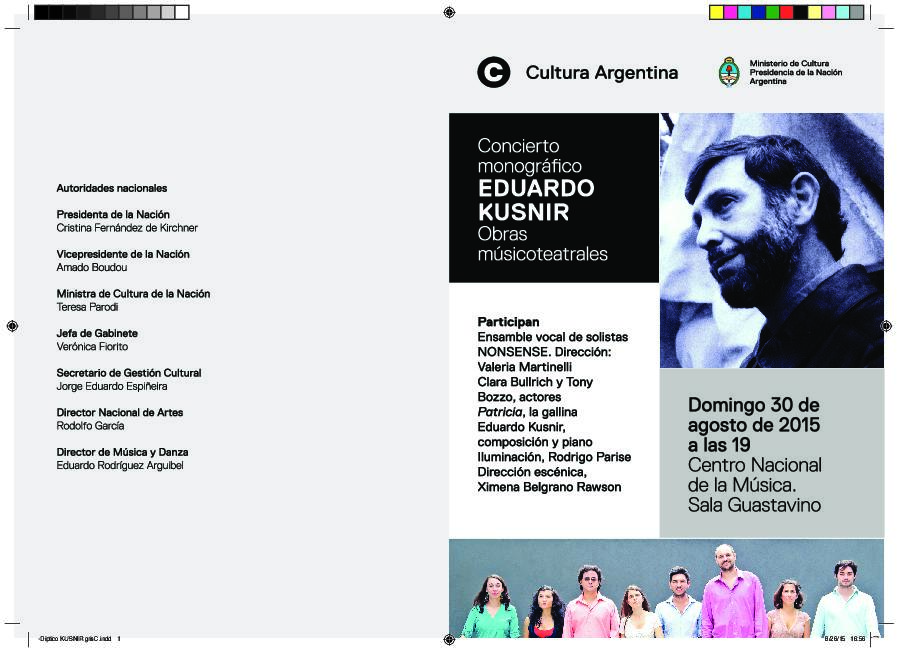Click the Cultura Argentina circular C logo

494,72
